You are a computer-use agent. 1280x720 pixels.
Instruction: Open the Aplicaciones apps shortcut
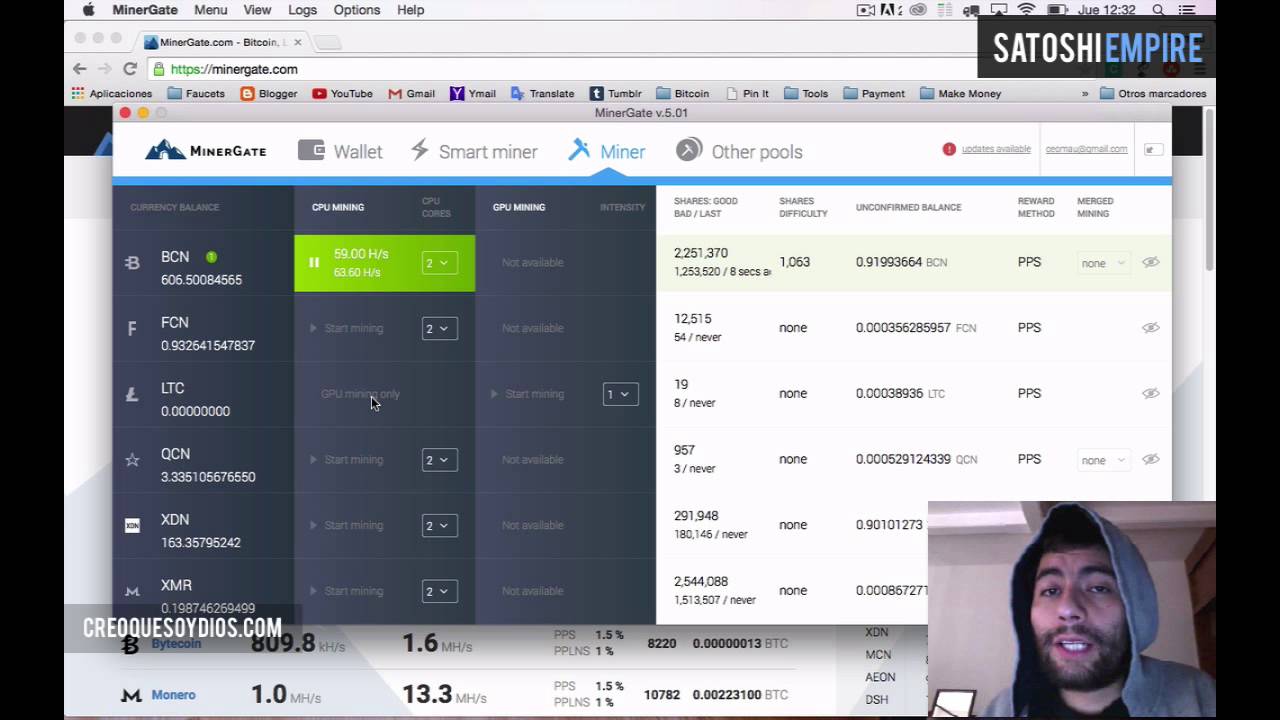[x=111, y=93]
